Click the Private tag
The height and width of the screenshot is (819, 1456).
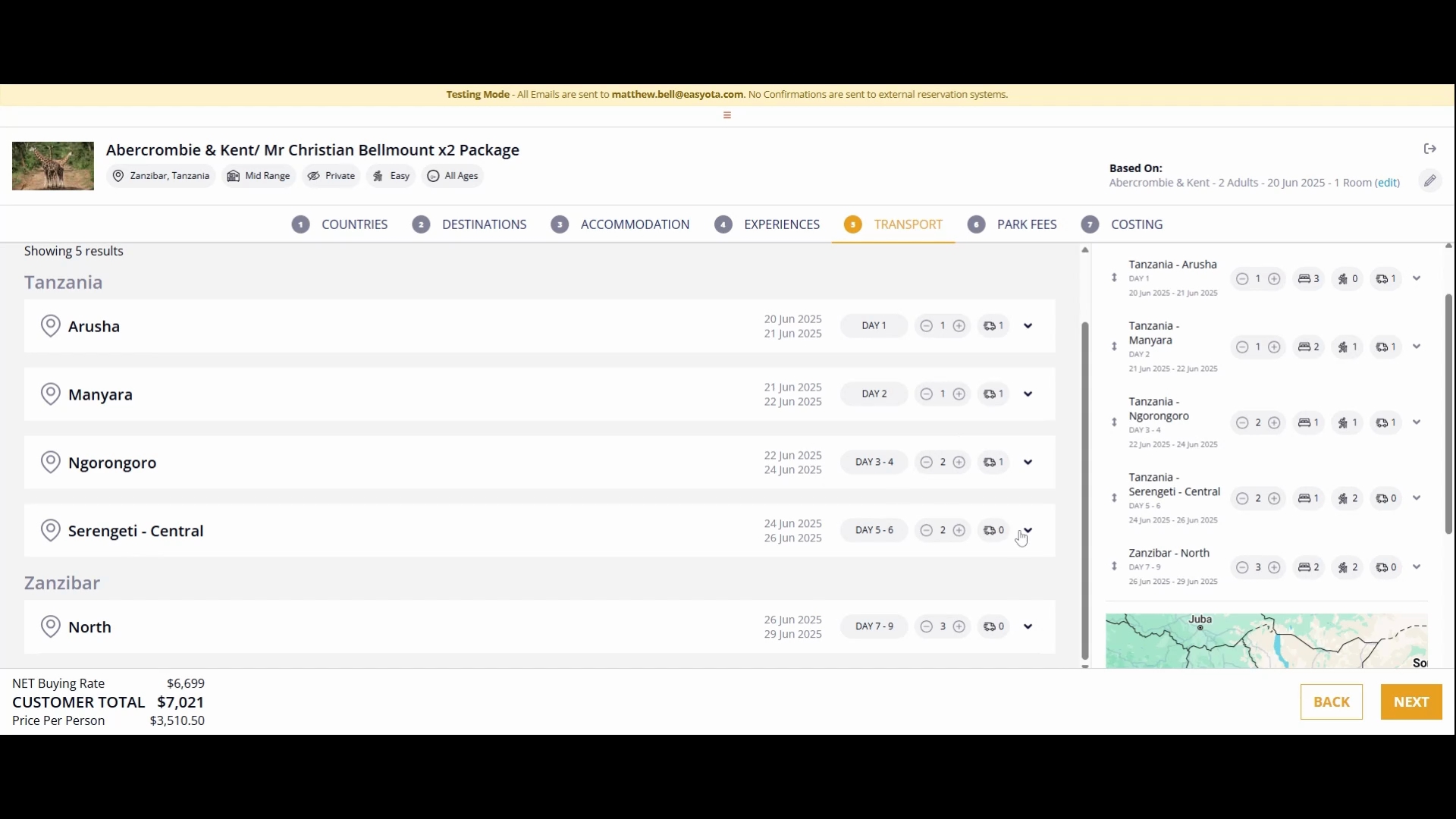(331, 176)
